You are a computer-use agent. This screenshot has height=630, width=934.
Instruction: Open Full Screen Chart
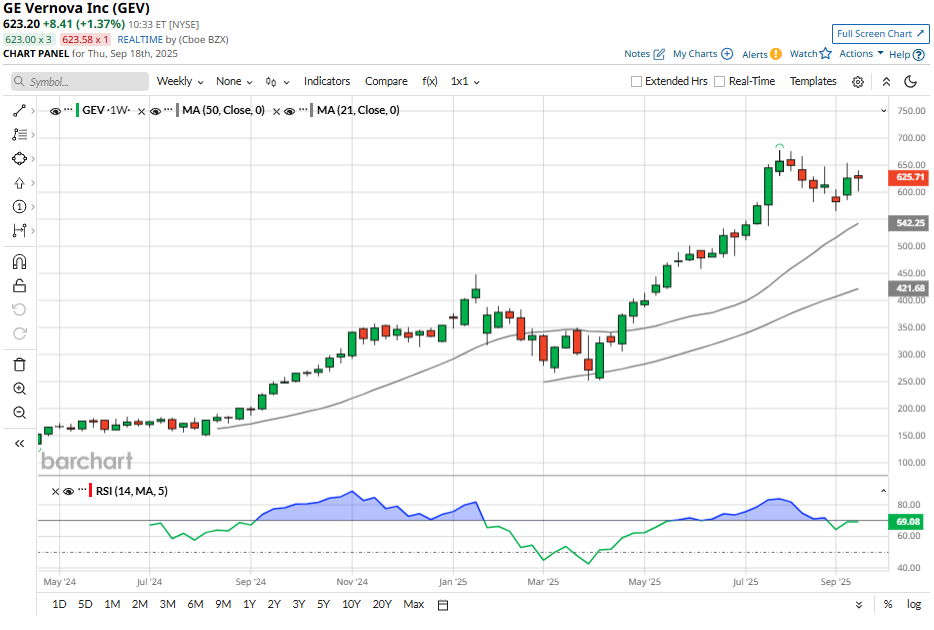[880, 34]
